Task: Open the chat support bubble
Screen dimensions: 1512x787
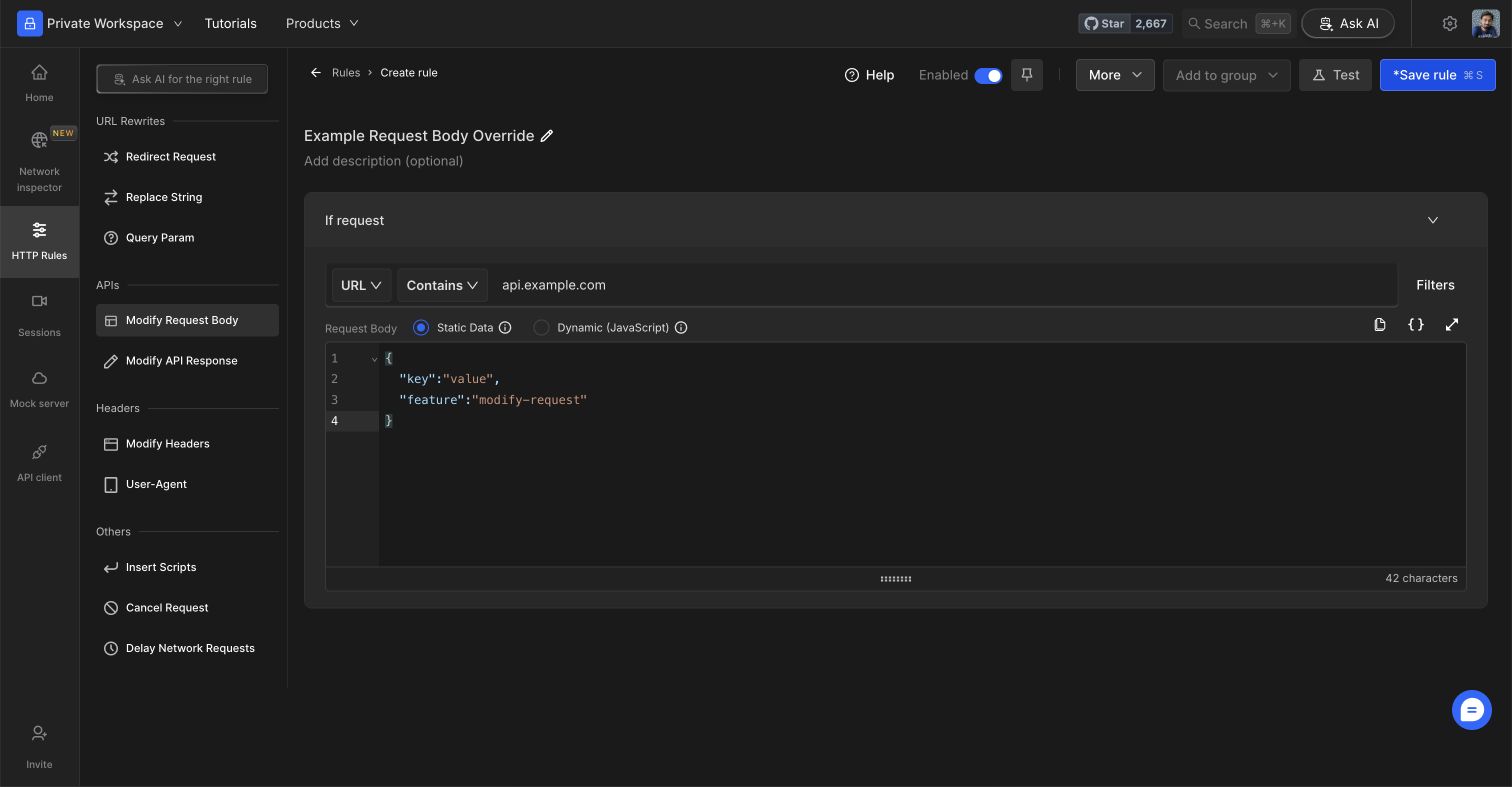Action: 1471,709
